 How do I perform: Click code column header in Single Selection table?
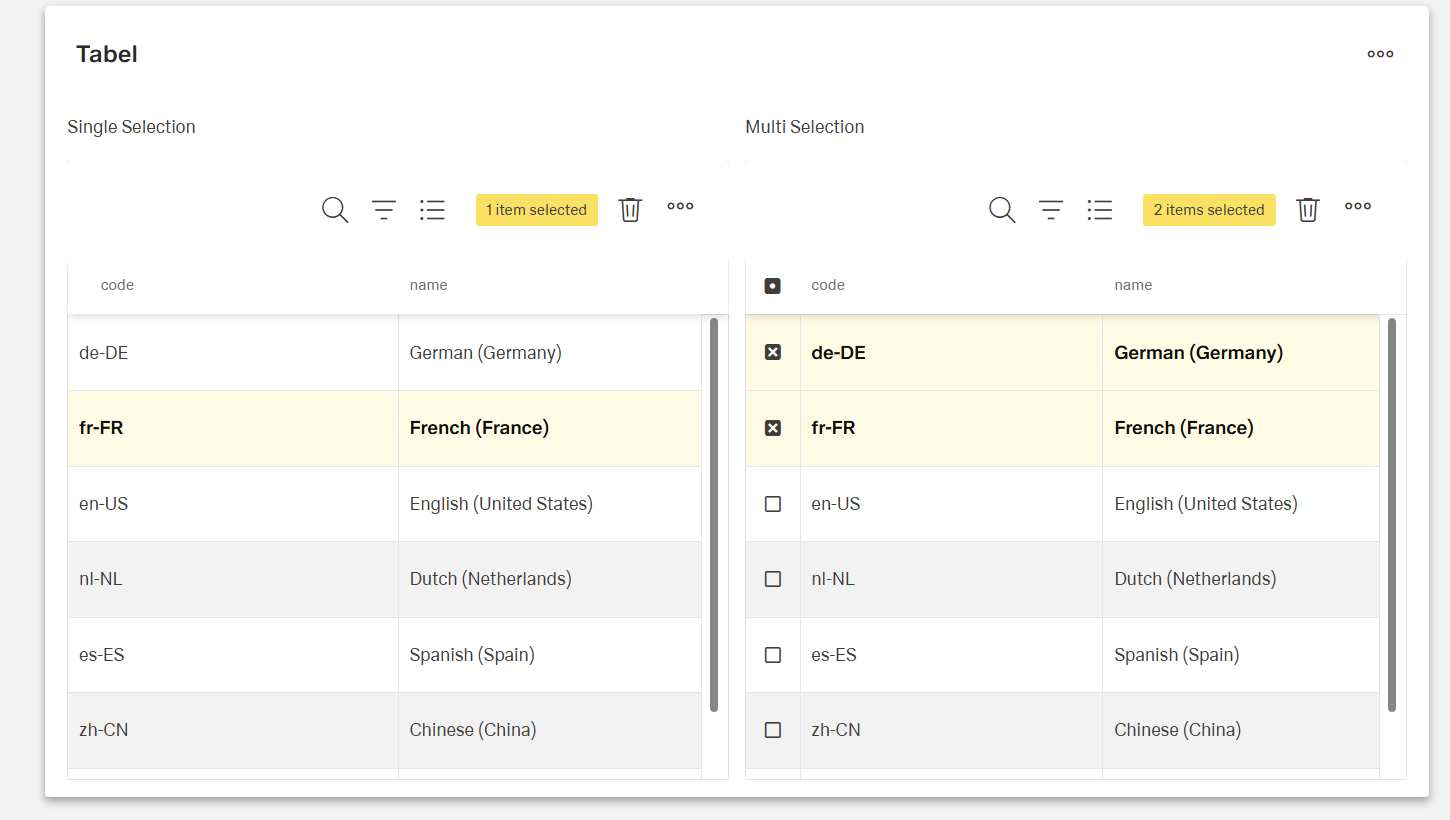coord(117,286)
